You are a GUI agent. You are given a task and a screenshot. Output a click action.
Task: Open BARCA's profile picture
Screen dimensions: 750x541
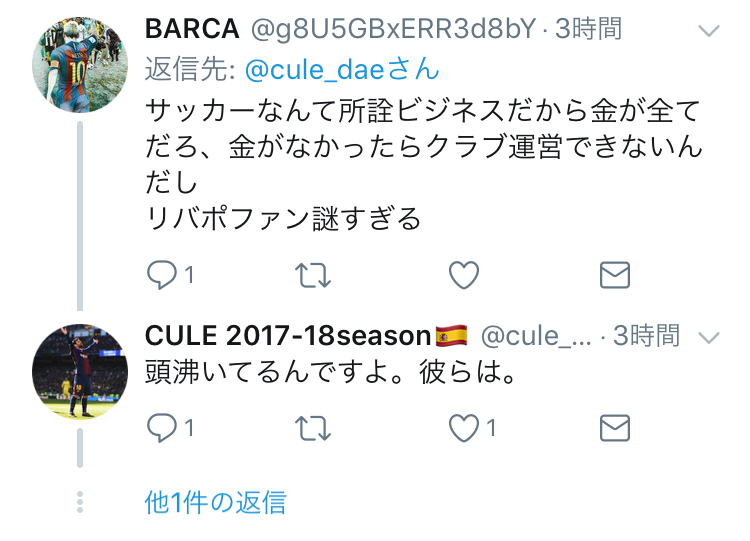coord(80,65)
